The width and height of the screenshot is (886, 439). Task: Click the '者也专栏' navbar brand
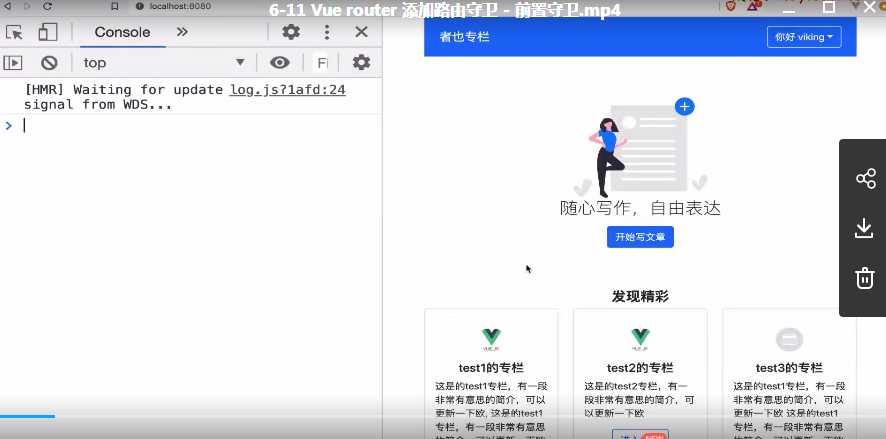pos(464,37)
